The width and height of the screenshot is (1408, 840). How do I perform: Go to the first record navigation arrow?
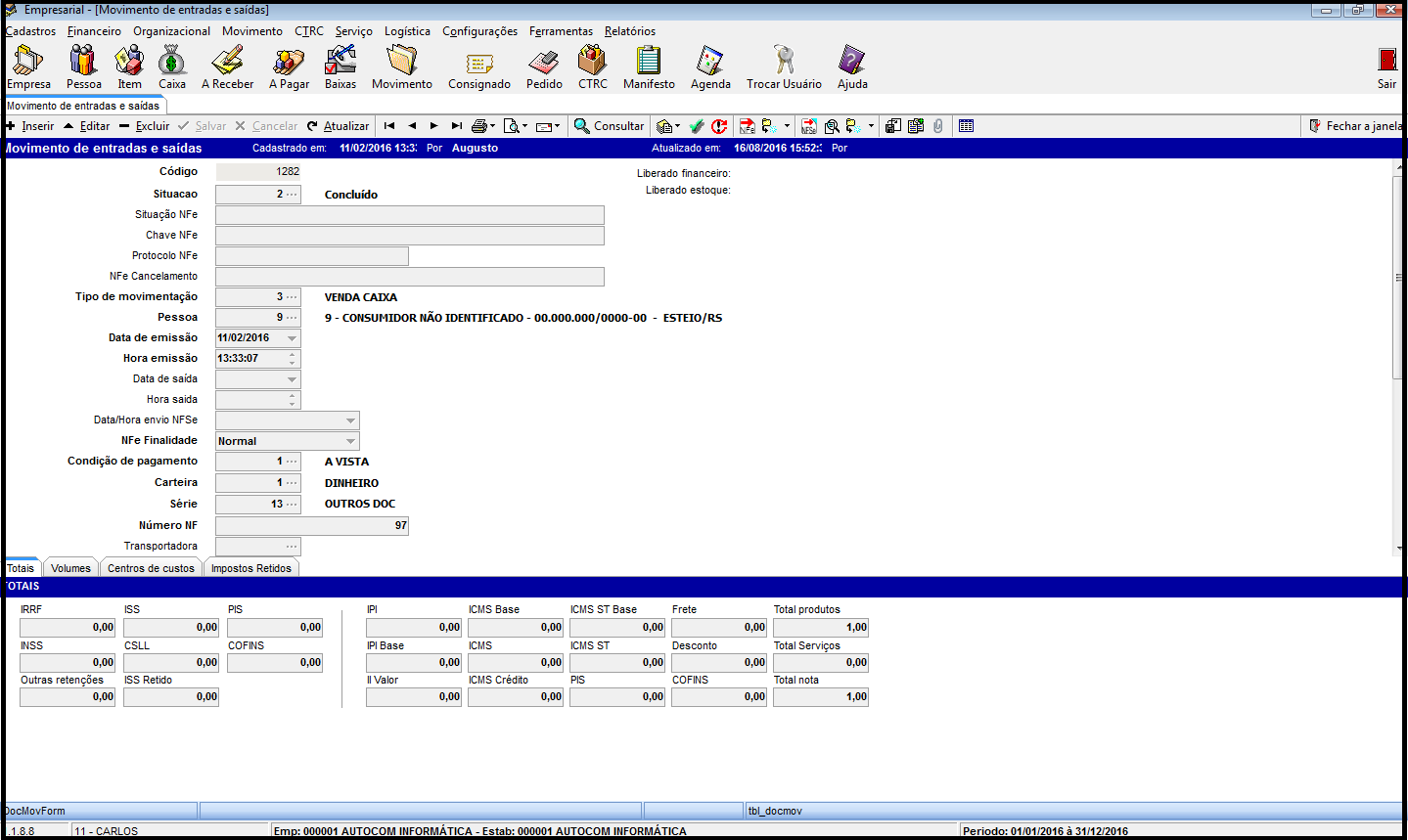[389, 126]
